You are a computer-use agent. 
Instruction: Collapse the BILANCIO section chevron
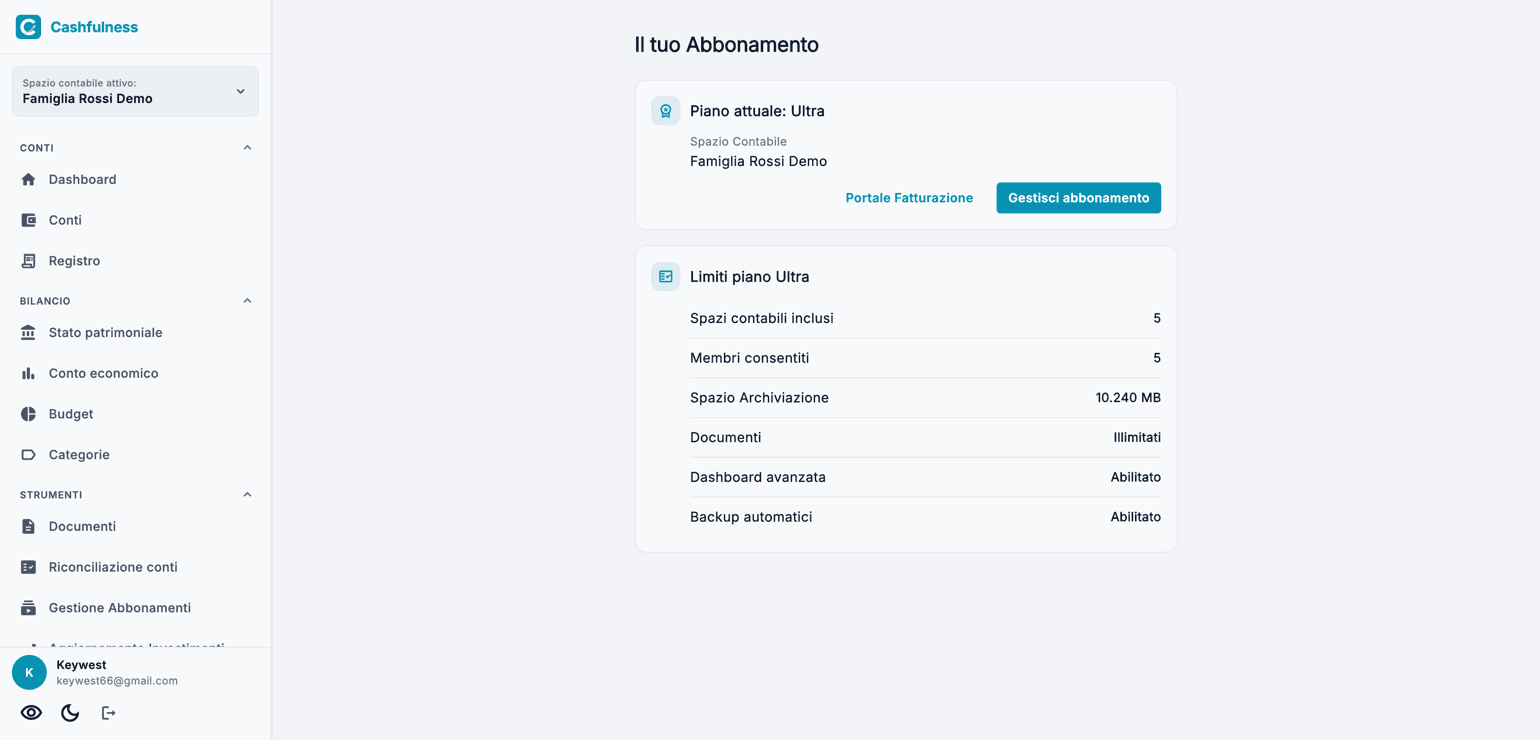click(247, 301)
